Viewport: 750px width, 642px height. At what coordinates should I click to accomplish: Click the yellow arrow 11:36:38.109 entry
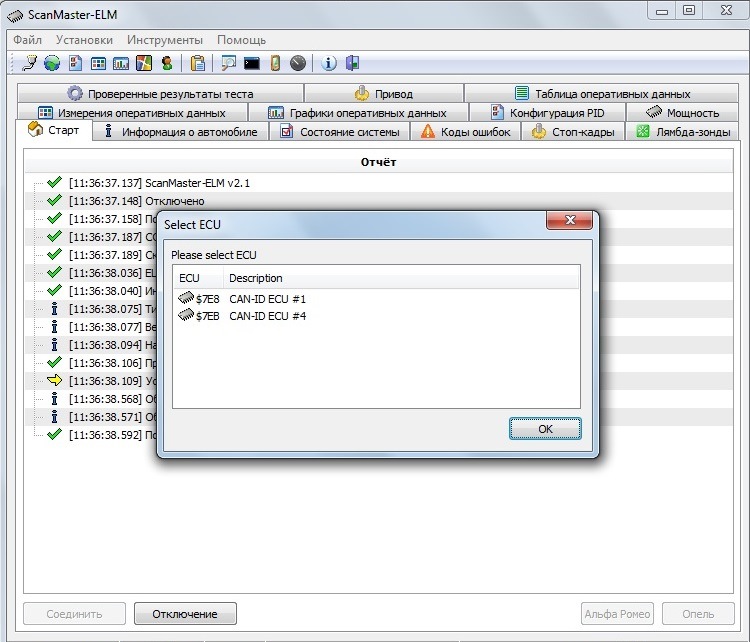coord(112,381)
